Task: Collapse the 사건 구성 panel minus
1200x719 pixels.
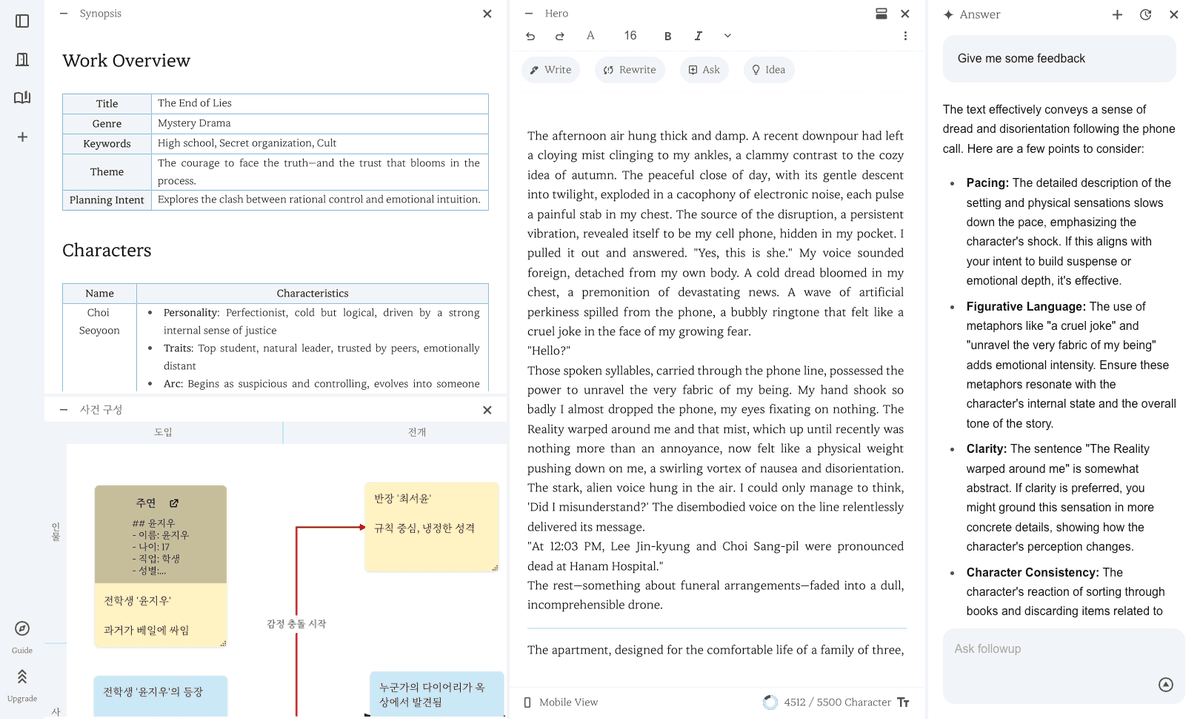Action: (x=64, y=410)
